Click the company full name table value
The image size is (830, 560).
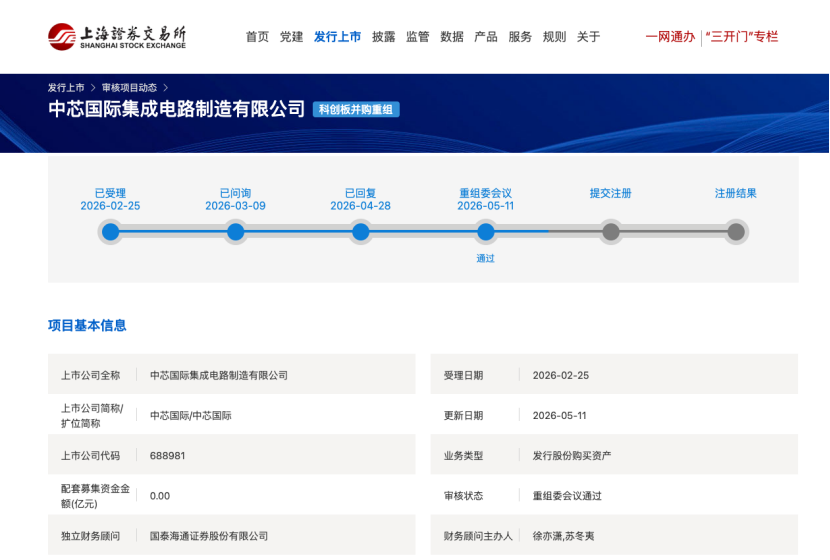(x=219, y=375)
